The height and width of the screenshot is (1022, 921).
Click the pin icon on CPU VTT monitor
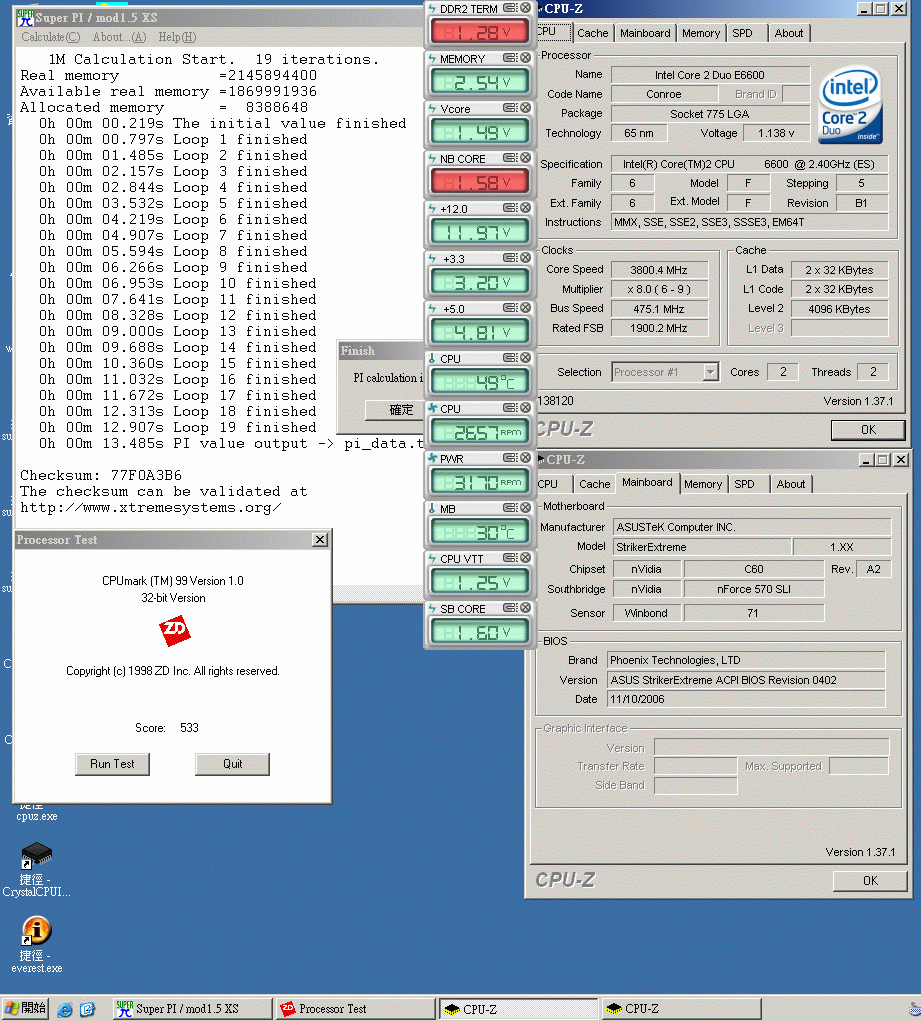click(x=510, y=558)
